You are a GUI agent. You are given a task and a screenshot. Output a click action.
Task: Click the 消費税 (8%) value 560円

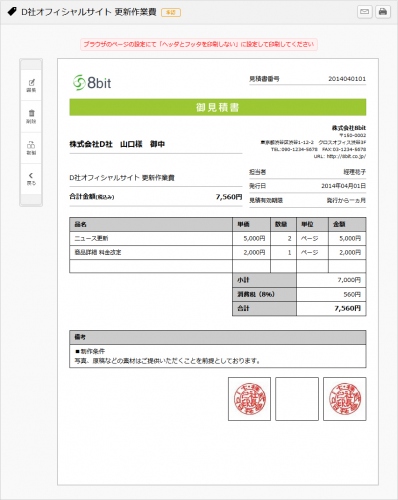(x=352, y=295)
